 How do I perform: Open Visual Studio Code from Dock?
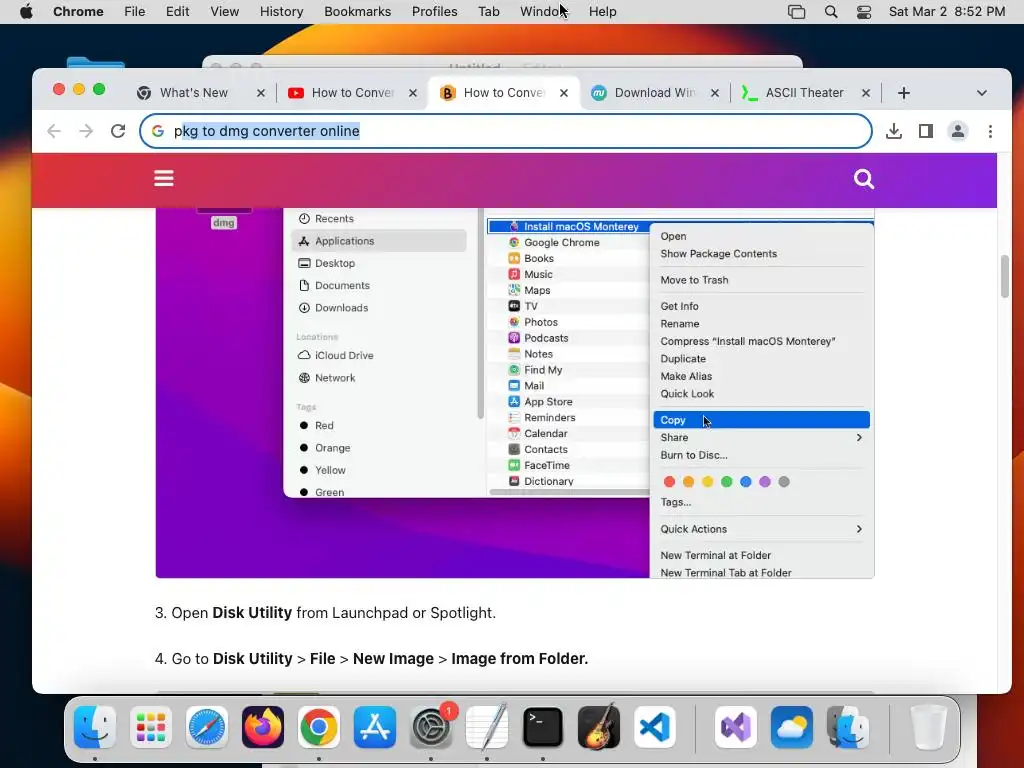655,727
